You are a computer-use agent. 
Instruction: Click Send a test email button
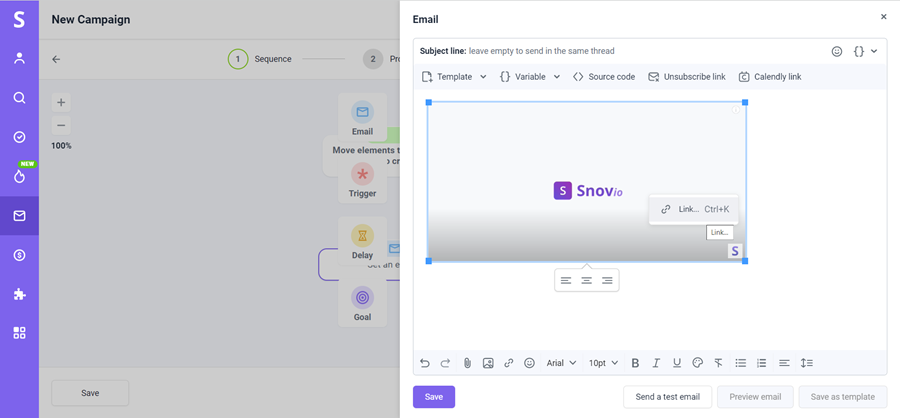[x=668, y=397]
